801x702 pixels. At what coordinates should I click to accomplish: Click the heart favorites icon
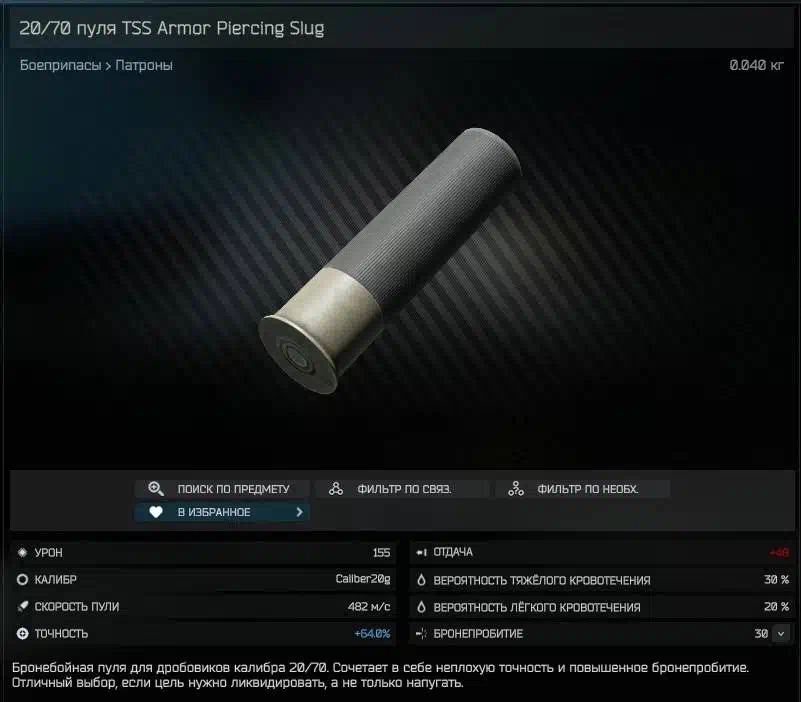pyautogui.click(x=156, y=512)
